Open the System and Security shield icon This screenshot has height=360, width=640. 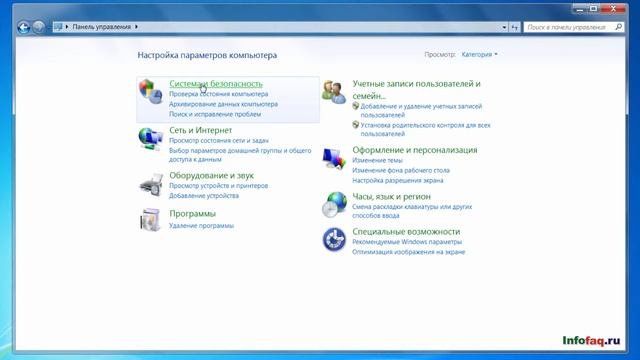tap(151, 91)
